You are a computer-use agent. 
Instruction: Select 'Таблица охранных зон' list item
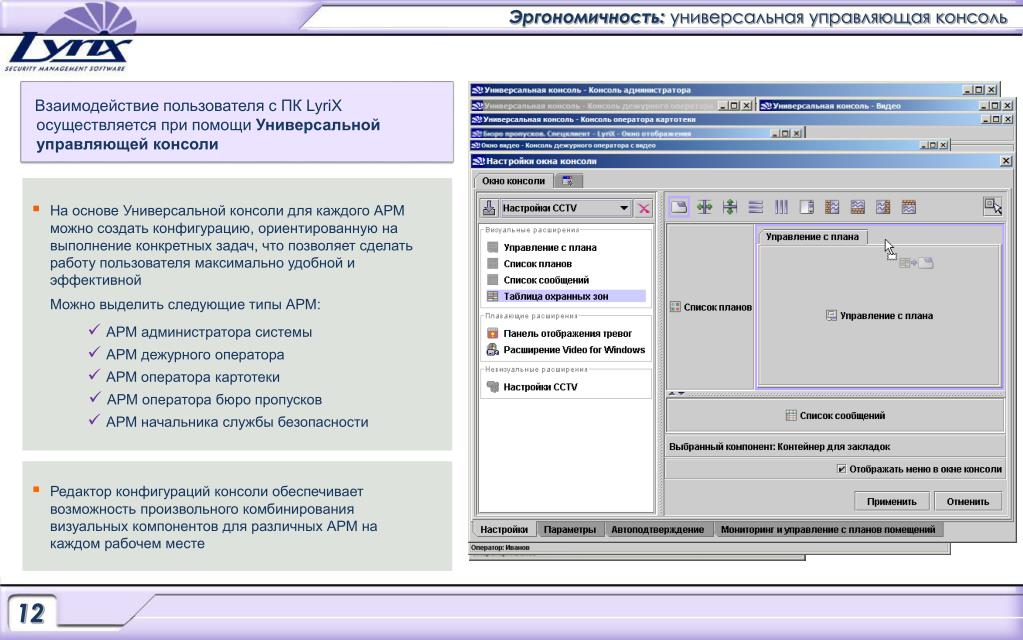[x=565, y=296]
